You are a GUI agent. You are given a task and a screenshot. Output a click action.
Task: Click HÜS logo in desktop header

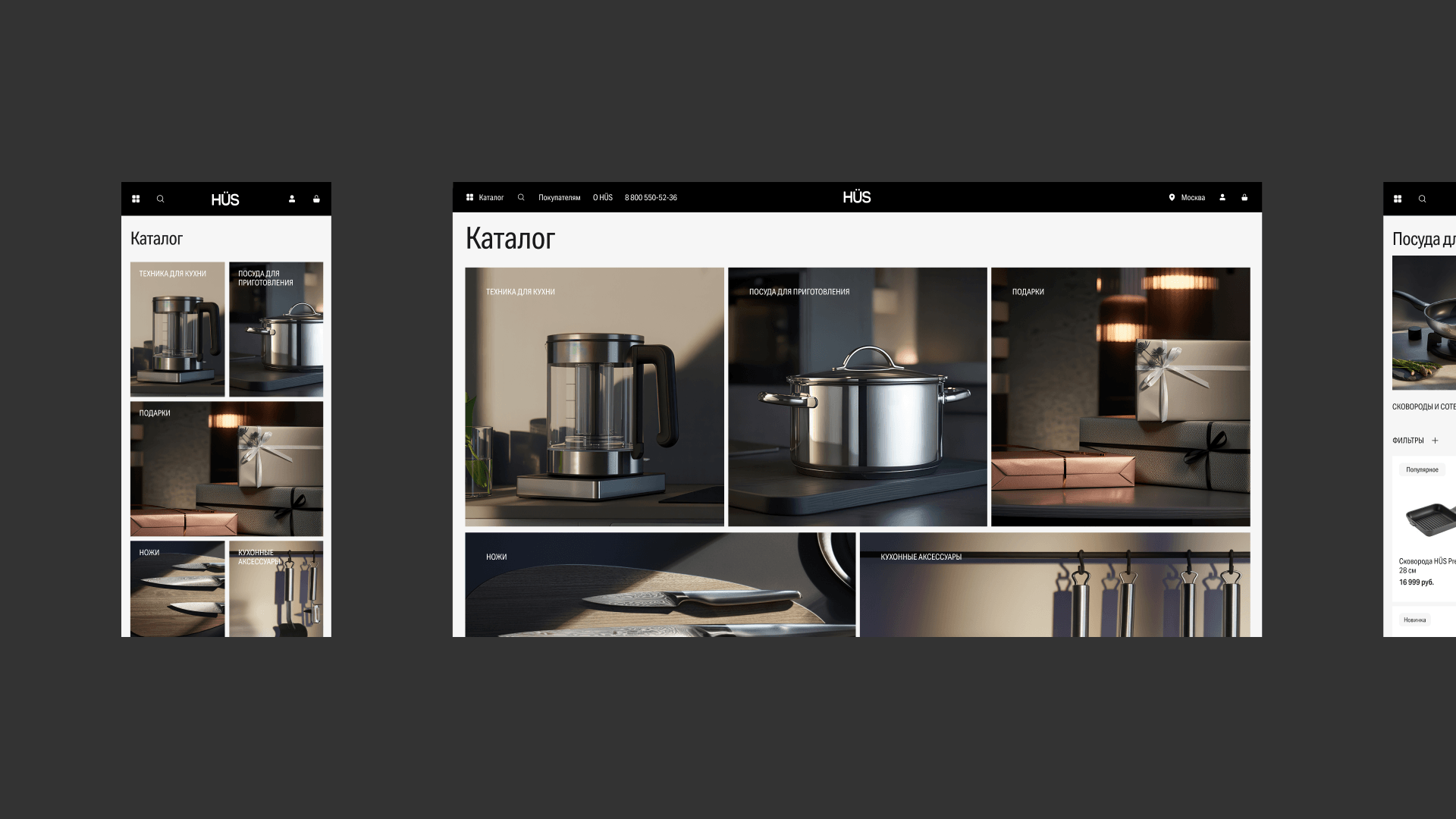857,197
